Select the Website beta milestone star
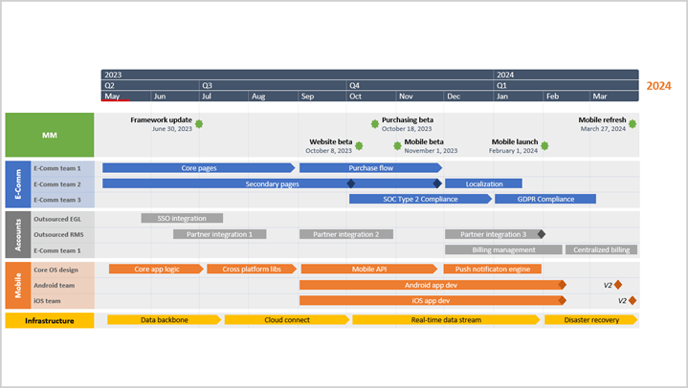 359,146
